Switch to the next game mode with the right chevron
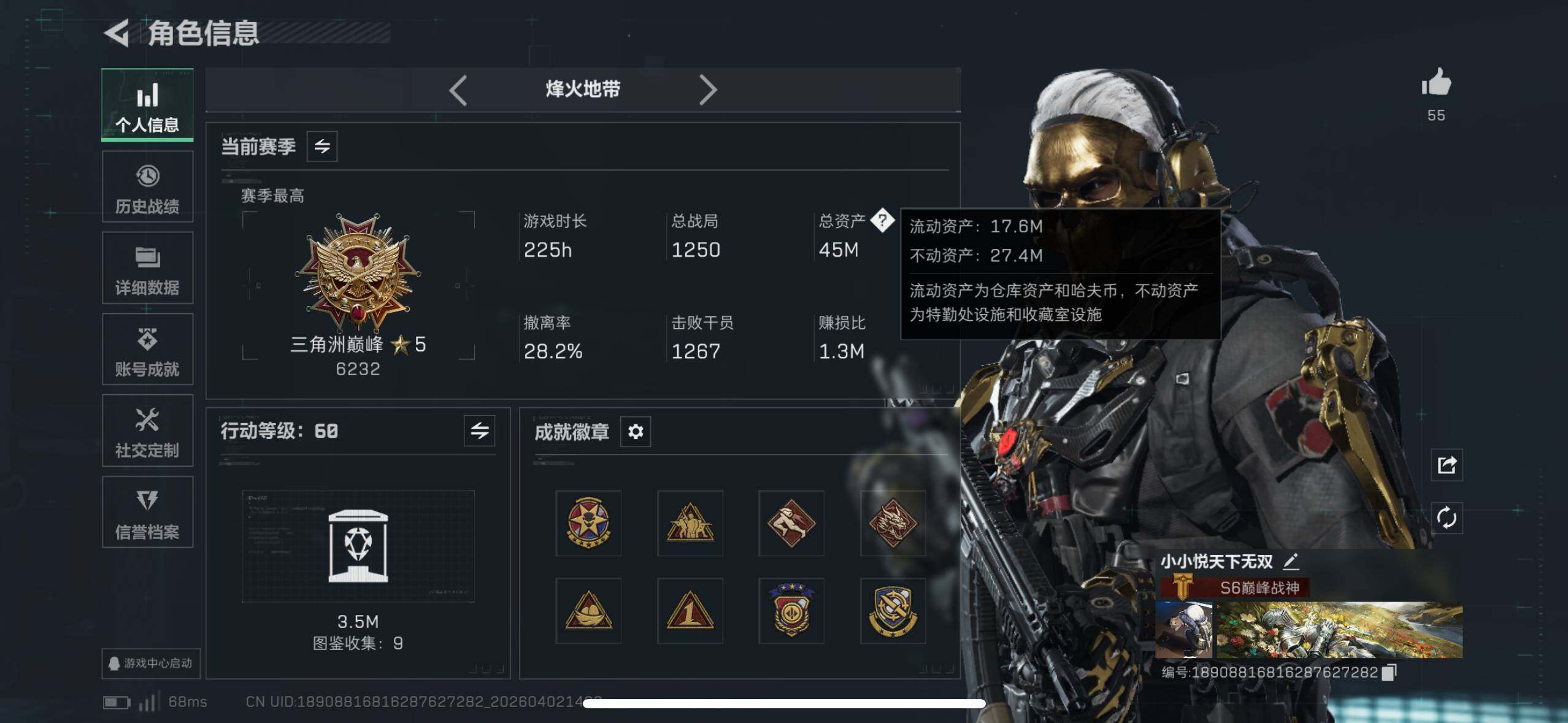1568x723 pixels. (708, 90)
